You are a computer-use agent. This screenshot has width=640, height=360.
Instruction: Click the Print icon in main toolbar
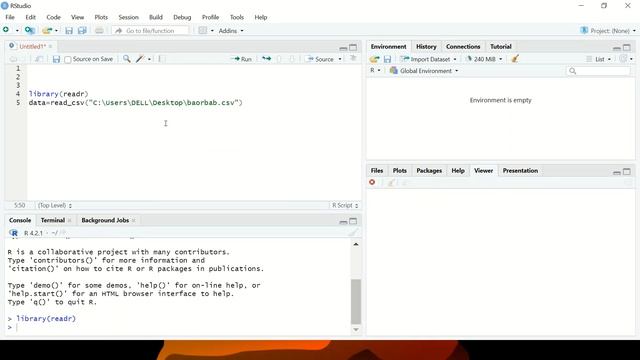[99, 31]
